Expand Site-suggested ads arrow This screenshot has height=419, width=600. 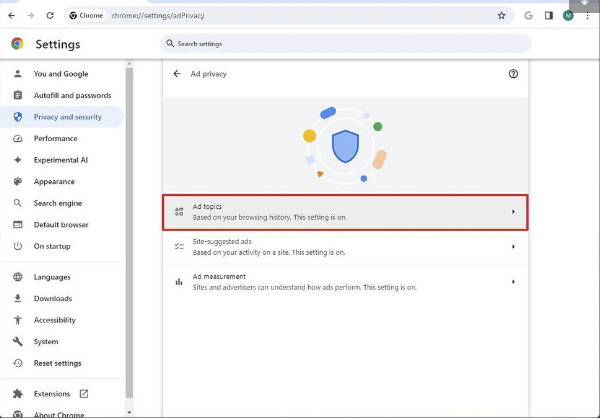pos(513,247)
